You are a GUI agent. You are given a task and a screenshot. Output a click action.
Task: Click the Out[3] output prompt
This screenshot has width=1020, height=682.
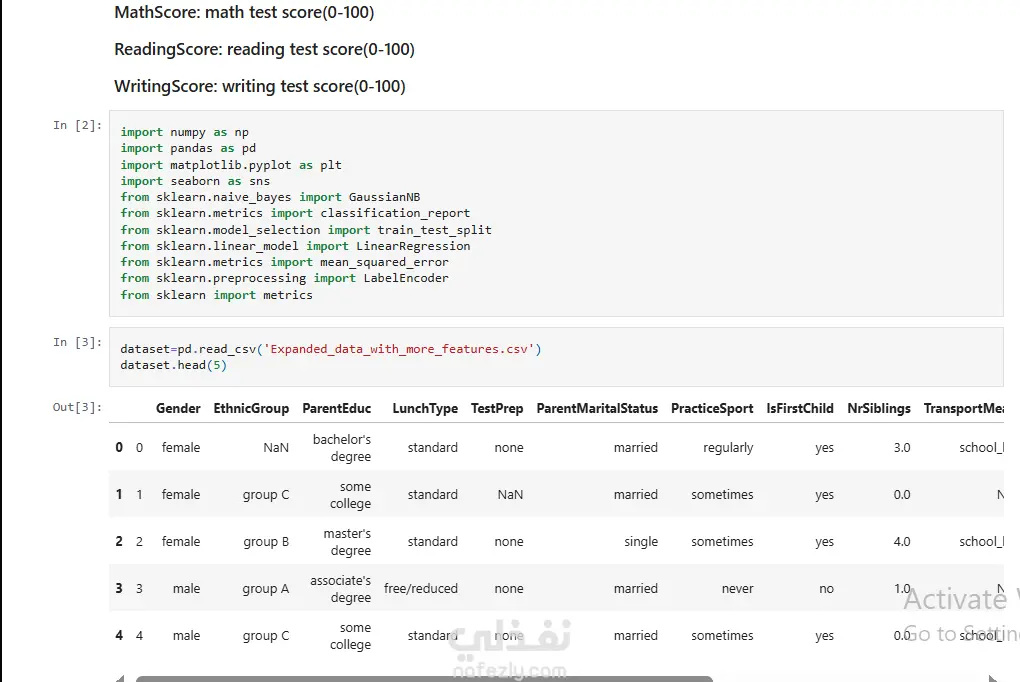[x=77, y=407]
